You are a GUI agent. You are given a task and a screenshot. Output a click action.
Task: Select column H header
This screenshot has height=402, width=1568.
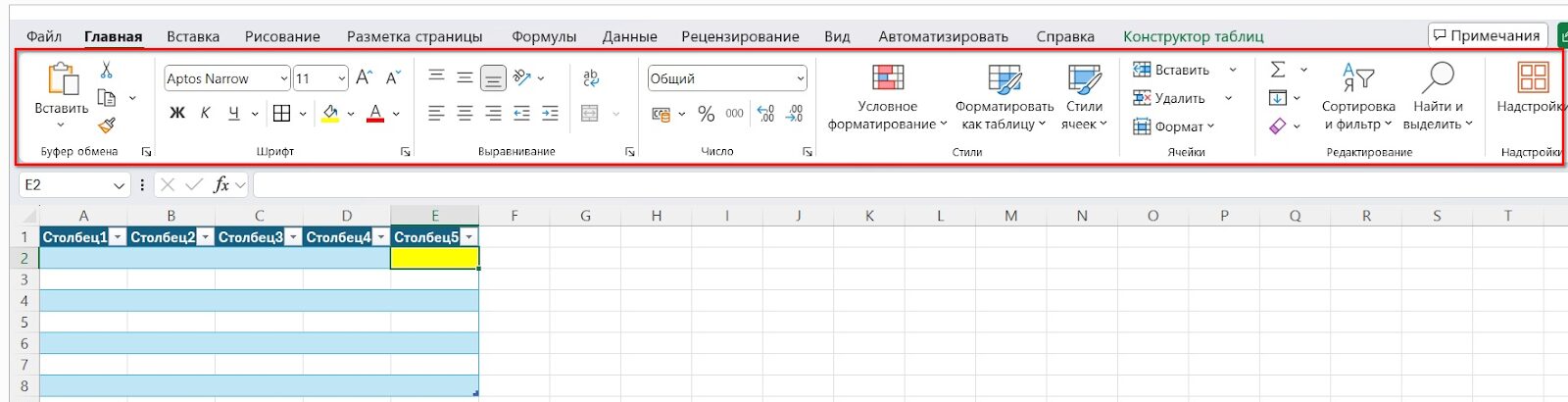656,216
